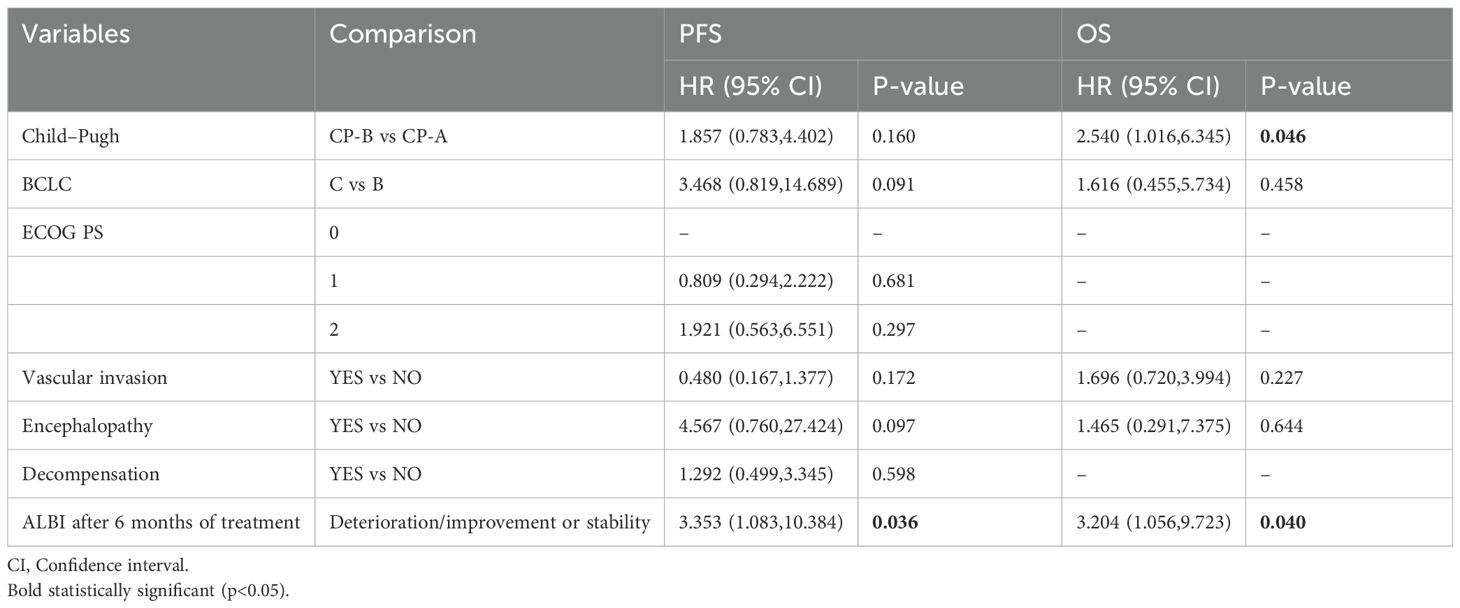The height and width of the screenshot is (608, 1460).
Task: Click the Variables column header
Action: [x=76, y=34]
